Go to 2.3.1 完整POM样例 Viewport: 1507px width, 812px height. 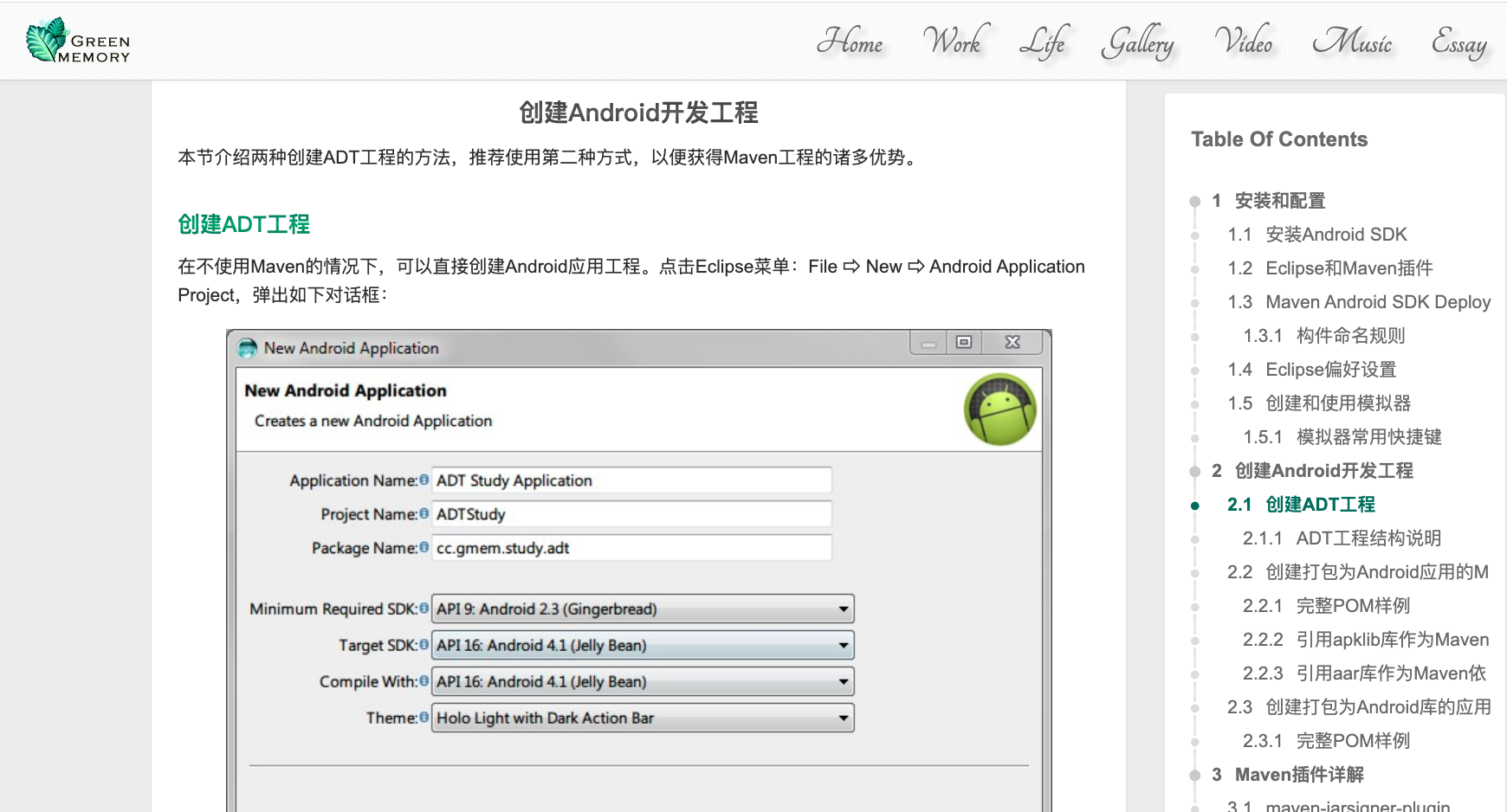(1326, 741)
